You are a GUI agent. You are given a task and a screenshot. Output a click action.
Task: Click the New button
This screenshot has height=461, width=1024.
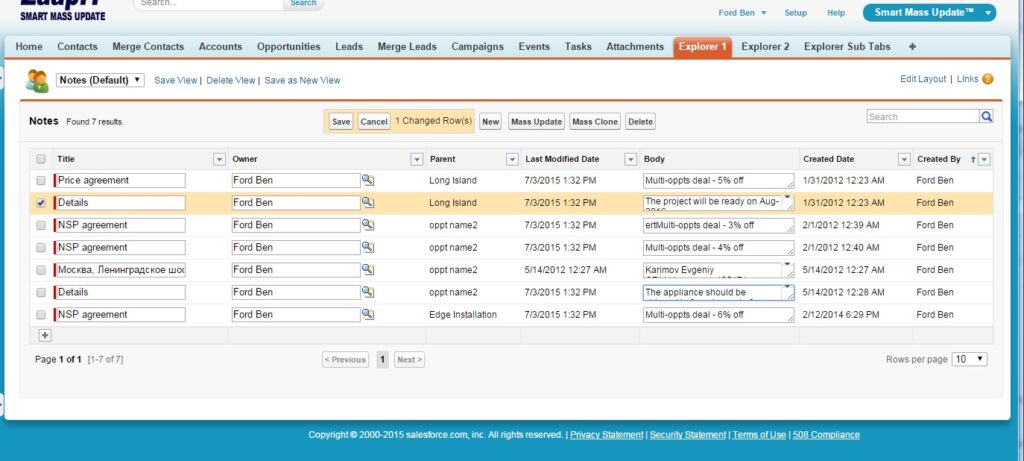[490, 121]
